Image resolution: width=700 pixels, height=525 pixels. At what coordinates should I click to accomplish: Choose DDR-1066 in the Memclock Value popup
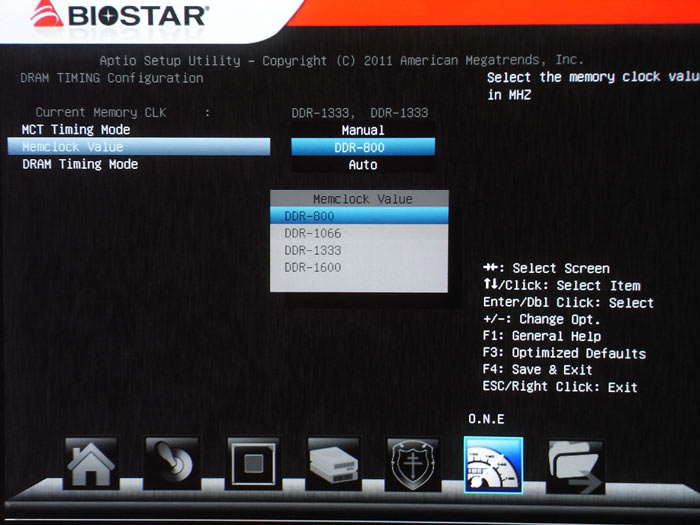(359, 233)
